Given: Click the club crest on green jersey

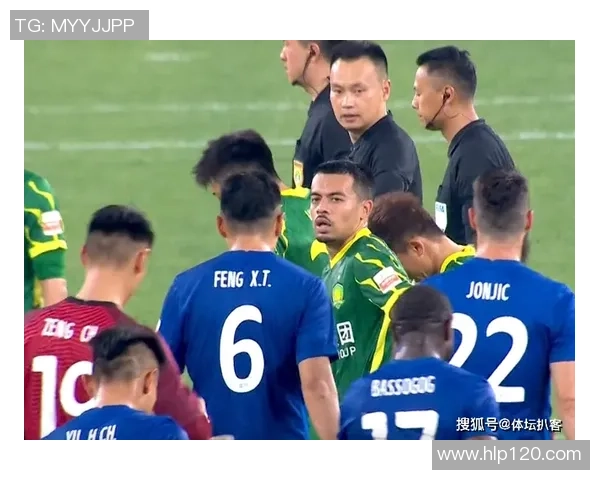Looking at the screenshot, I should 338,294.
